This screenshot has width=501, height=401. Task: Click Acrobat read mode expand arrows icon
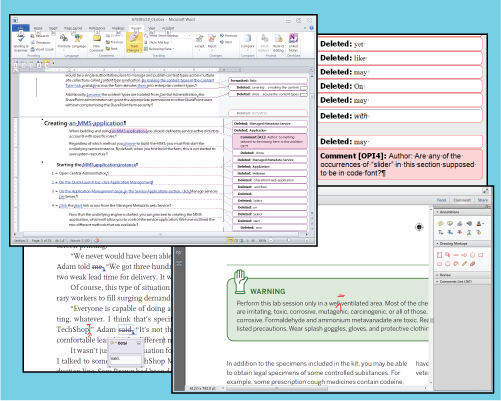pyautogui.click(x=486, y=191)
